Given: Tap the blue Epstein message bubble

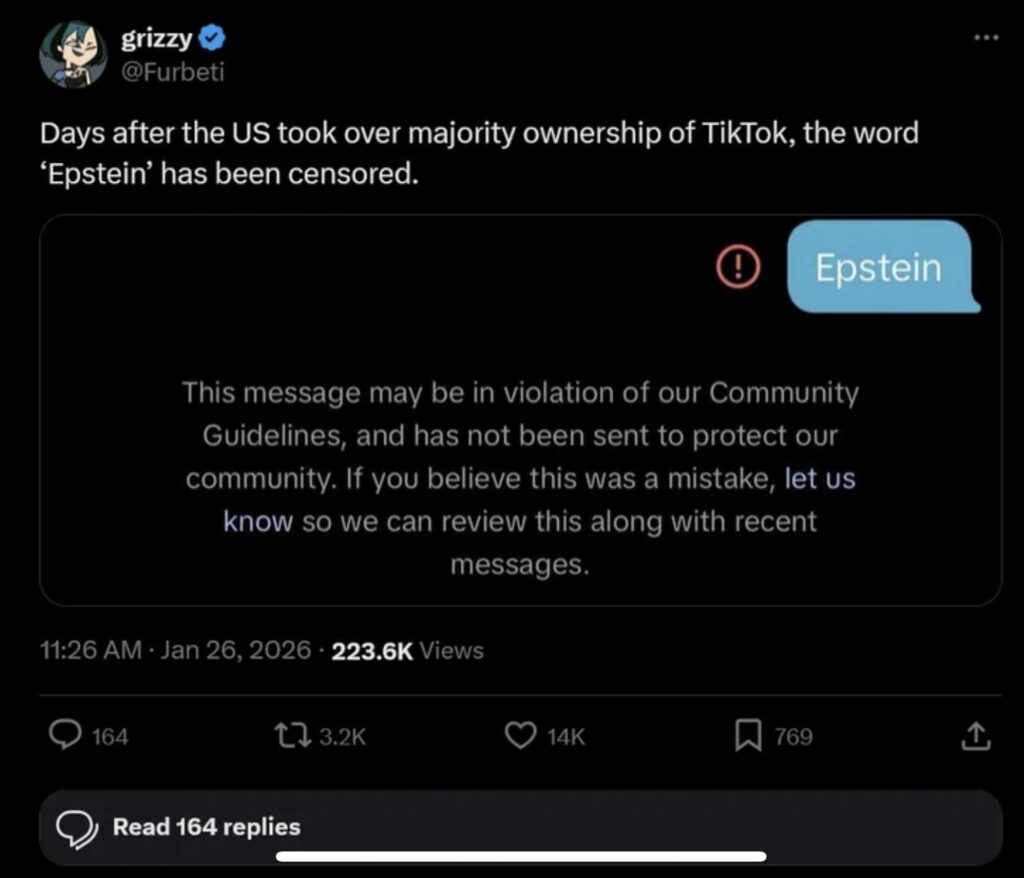Looking at the screenshot, I should tap(879, 268).
